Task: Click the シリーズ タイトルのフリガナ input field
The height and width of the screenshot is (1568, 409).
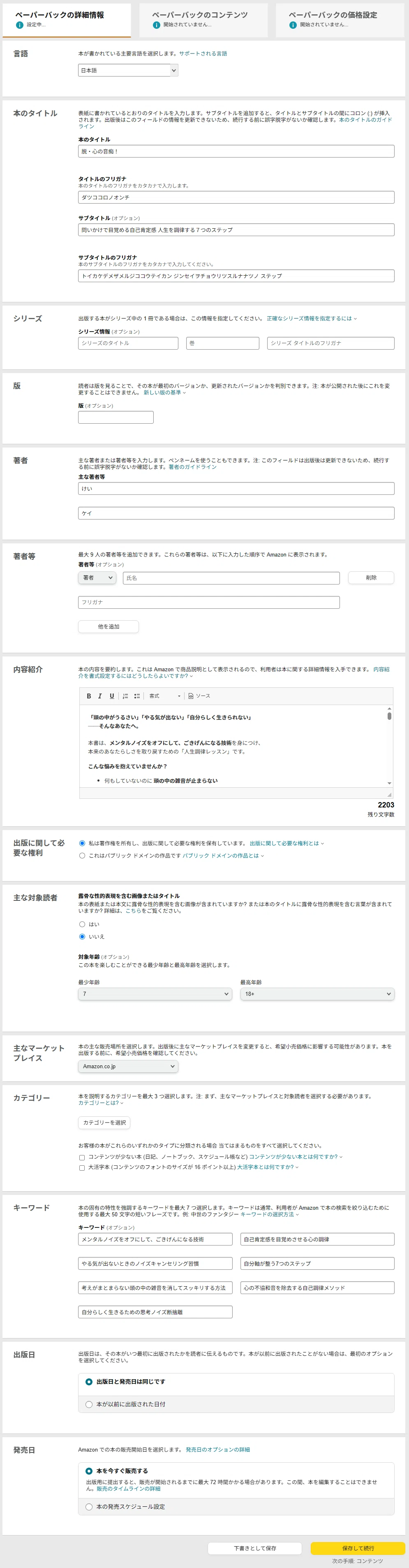Action: pos(330,343)
